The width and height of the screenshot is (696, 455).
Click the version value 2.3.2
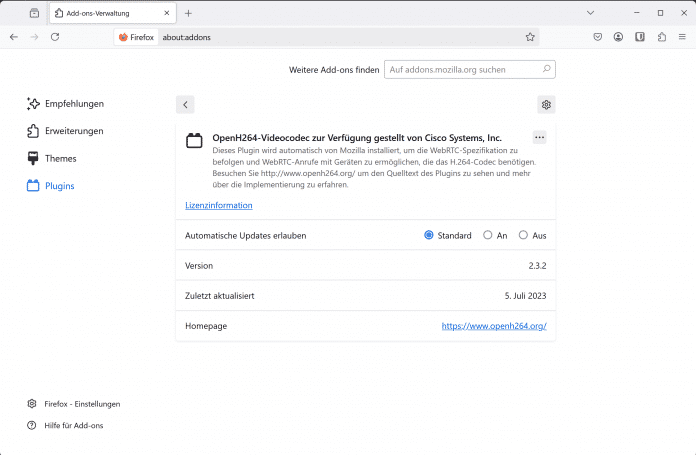(x=537, y=266)
